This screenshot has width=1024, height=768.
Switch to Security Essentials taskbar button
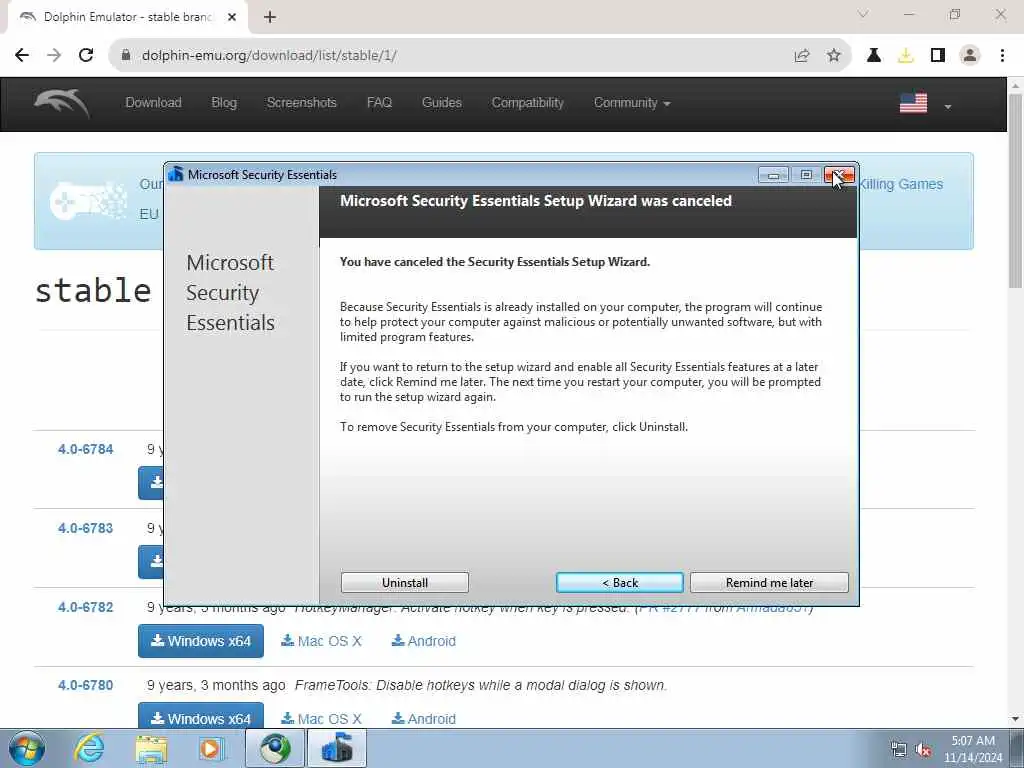(337, 748)
